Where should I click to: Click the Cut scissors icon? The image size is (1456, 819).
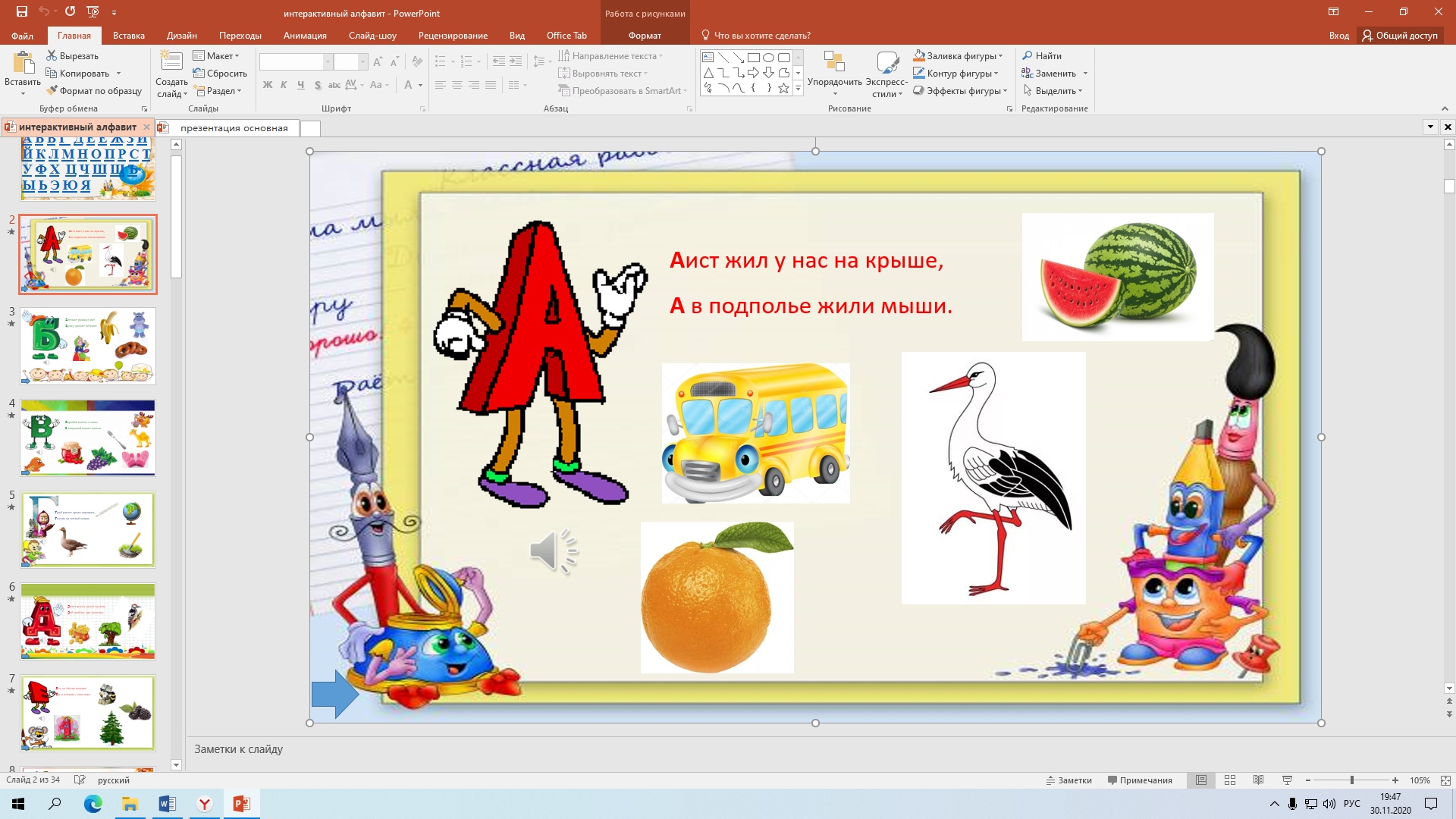click(52, 56)
